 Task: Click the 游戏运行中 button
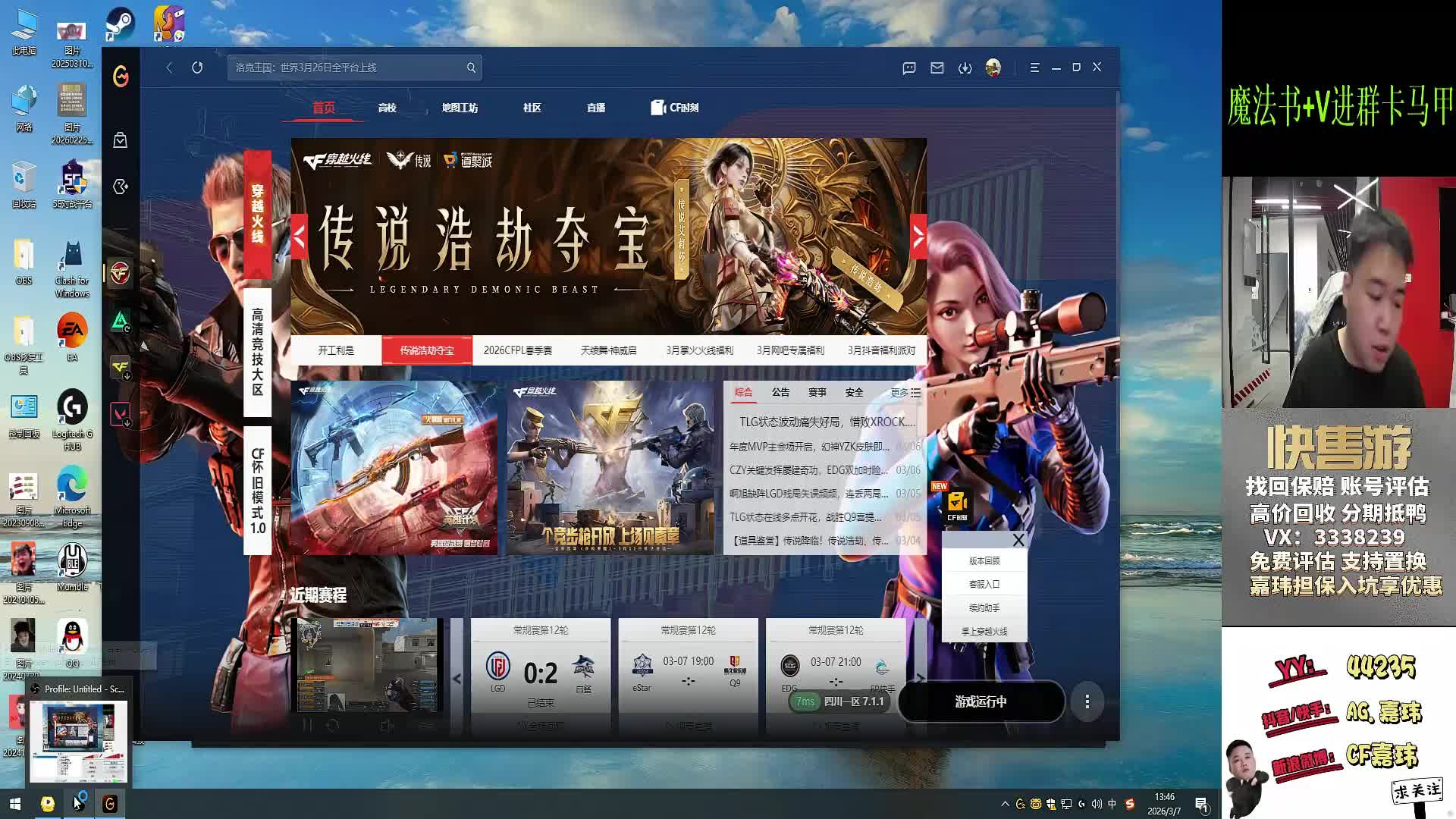pyautogui.click(x=981, y=703)
